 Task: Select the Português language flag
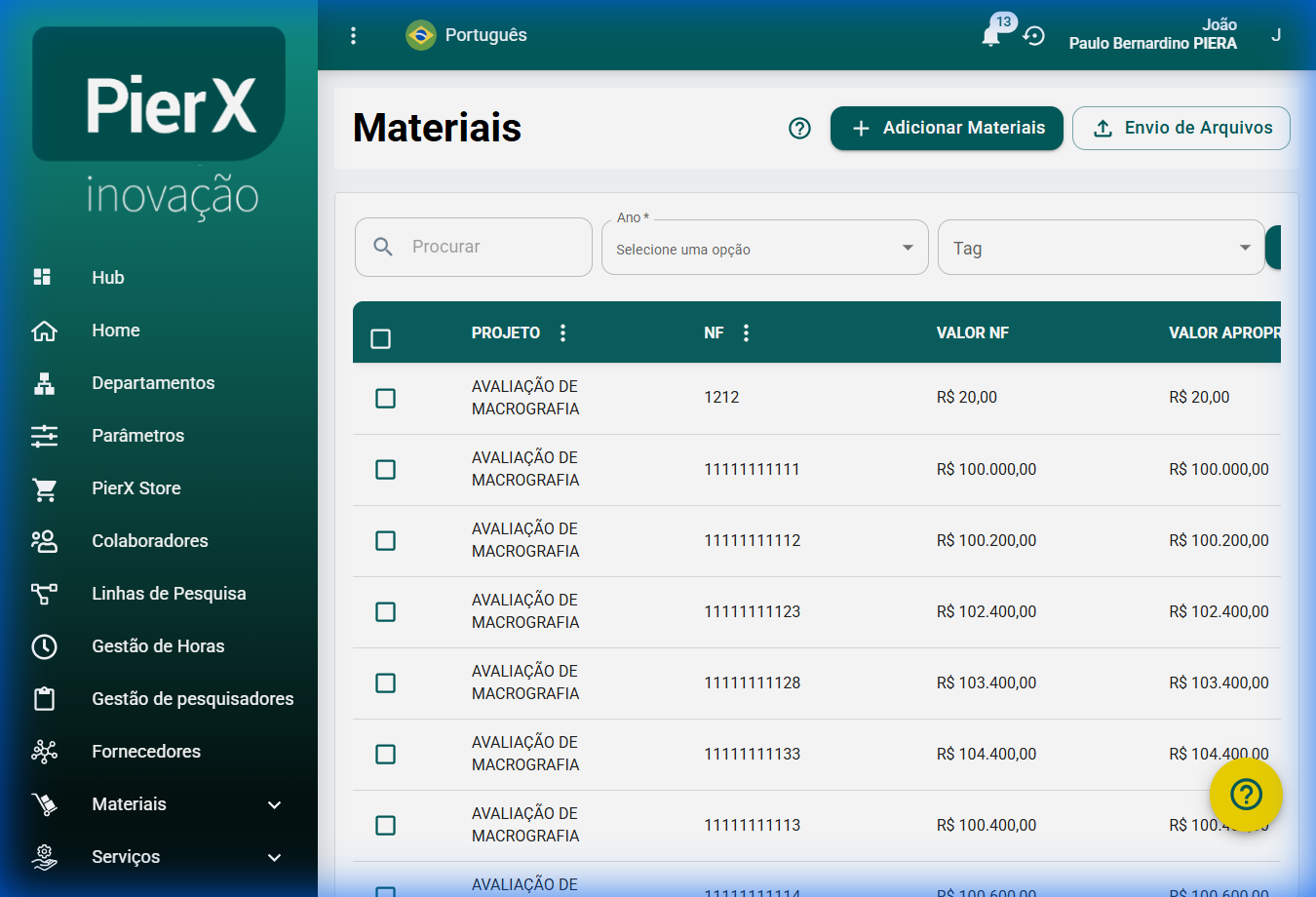pos(419,35)
